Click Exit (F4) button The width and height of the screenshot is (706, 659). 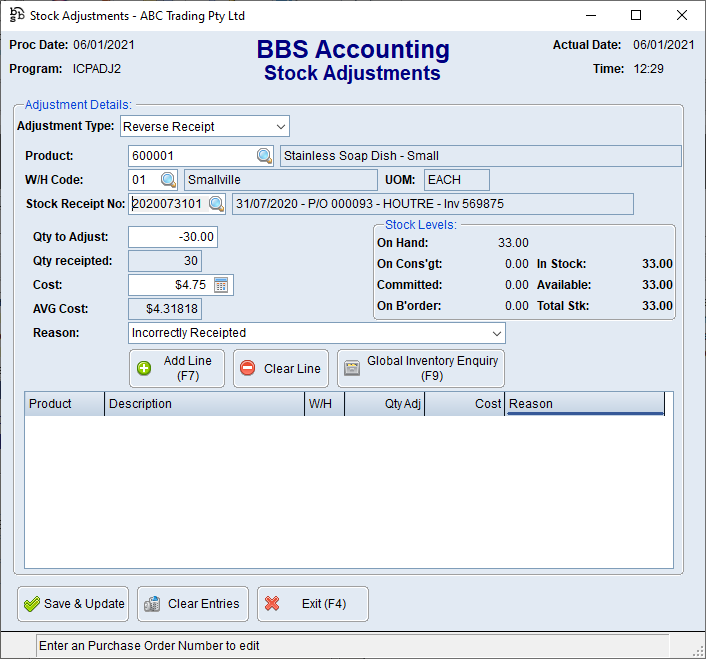point(312,604)
